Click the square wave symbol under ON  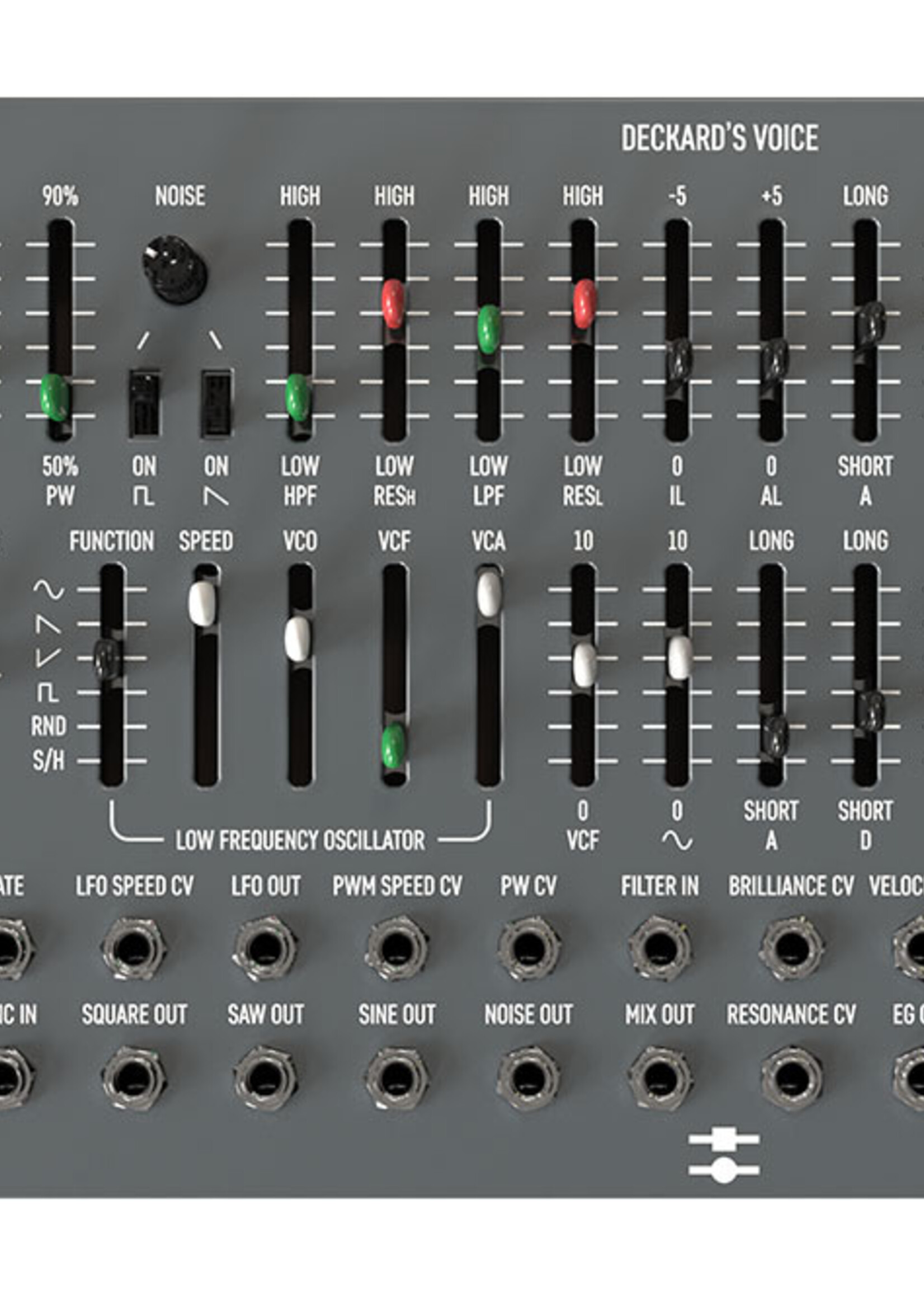tap(143, 497)
